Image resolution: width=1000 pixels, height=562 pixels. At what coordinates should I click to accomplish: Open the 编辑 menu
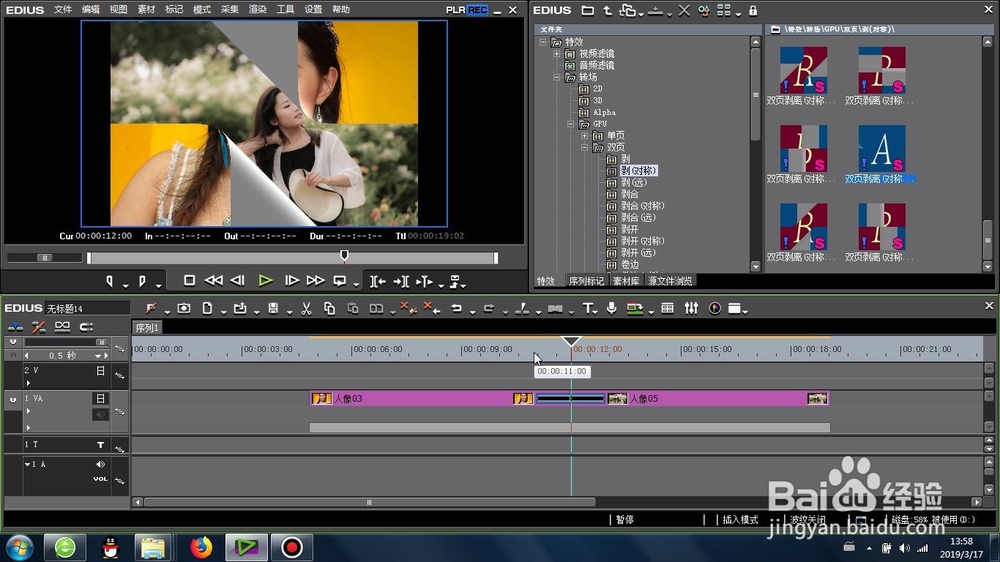(91, 10)
